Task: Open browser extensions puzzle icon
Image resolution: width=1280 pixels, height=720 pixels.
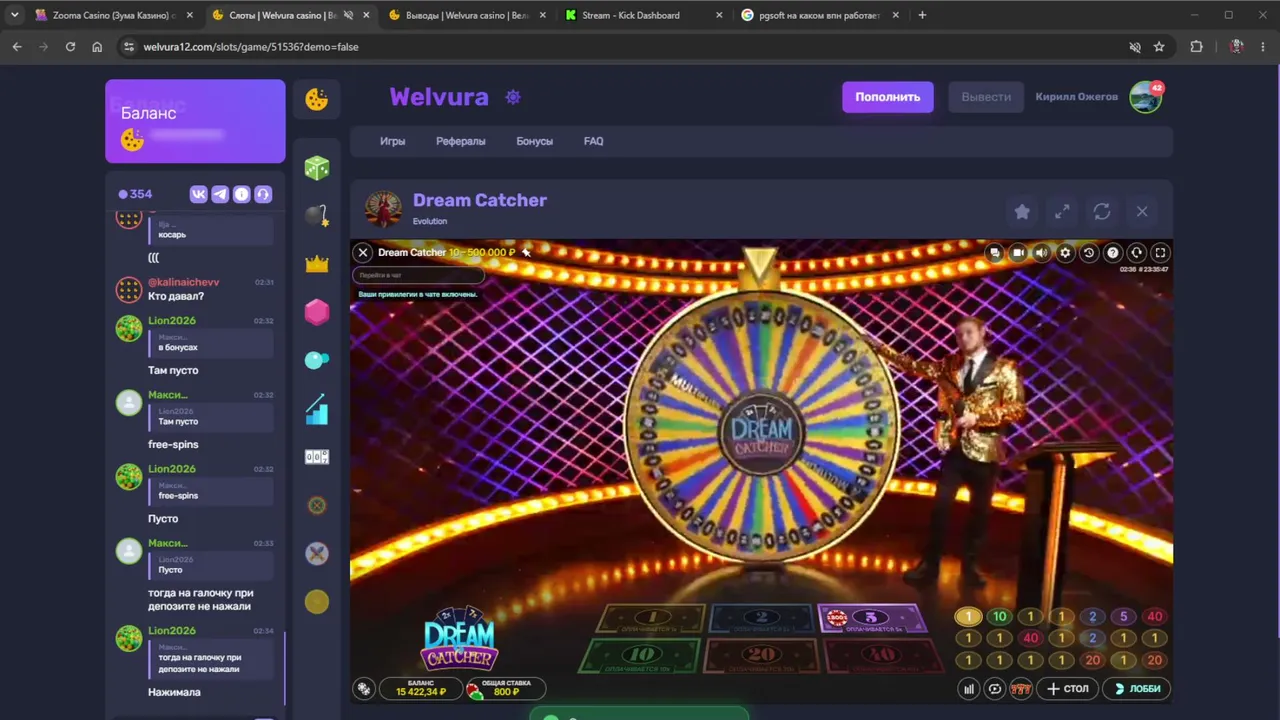Action: click(1196, 47)
